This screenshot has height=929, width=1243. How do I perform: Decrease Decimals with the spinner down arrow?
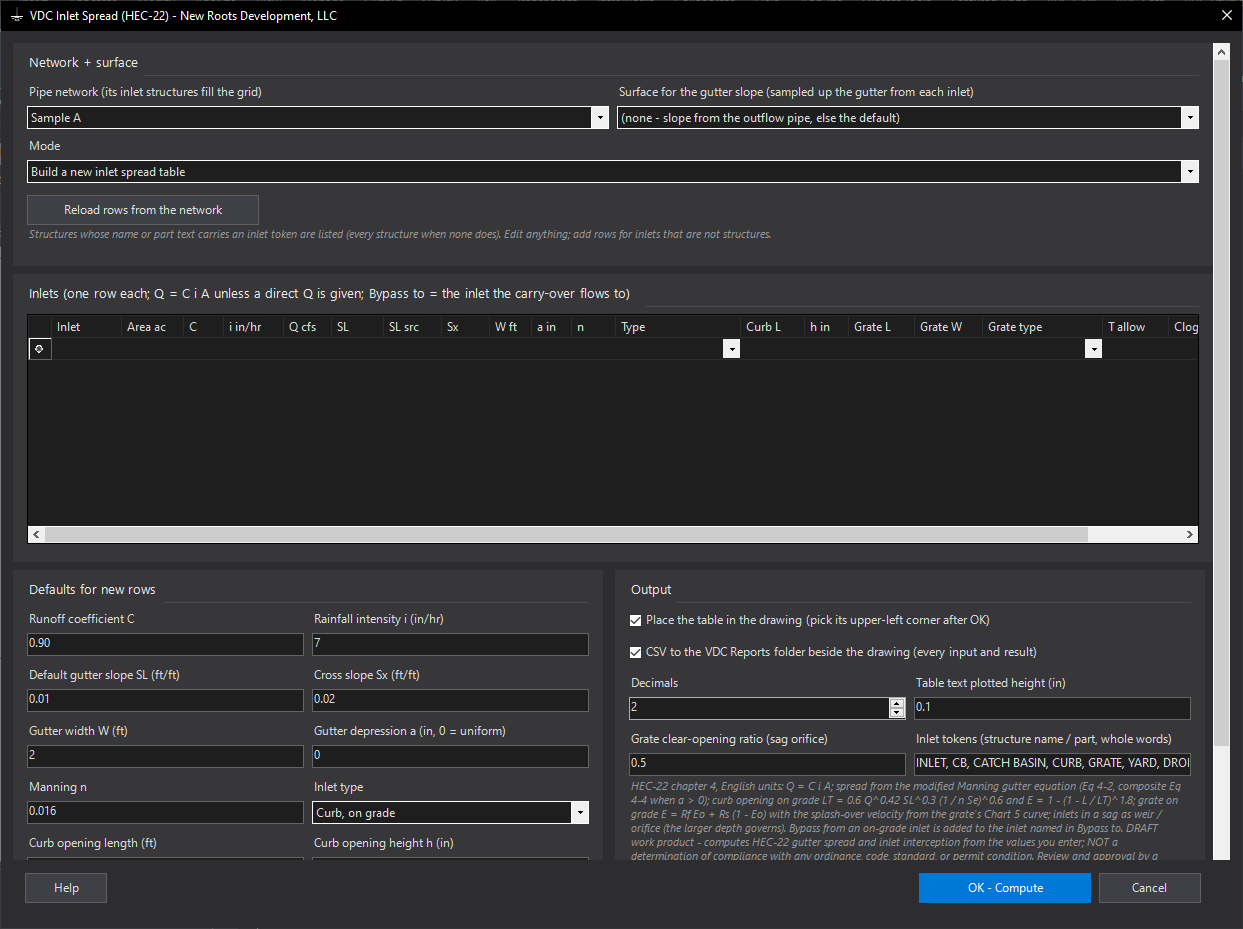(896, 713)
